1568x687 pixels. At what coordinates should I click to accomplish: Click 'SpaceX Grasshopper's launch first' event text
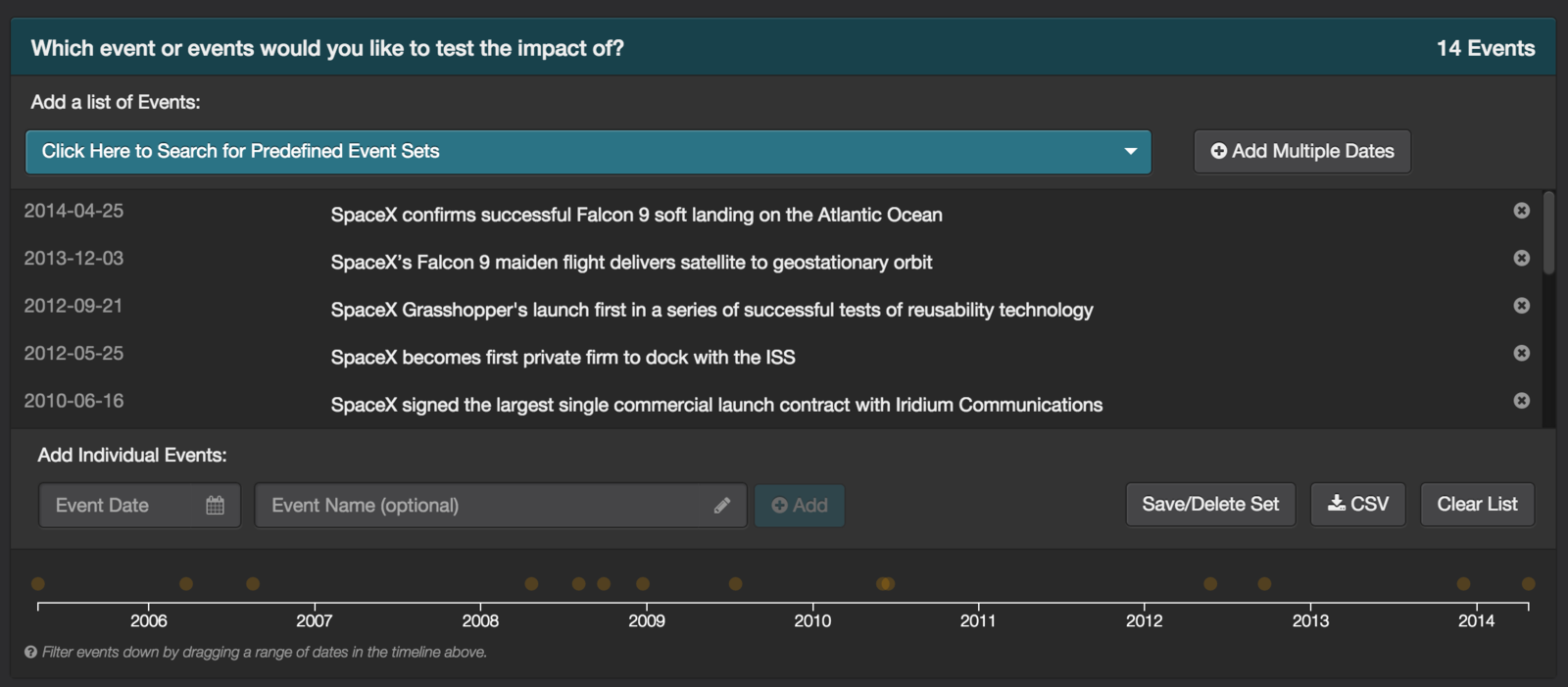[x=711, y=310]
